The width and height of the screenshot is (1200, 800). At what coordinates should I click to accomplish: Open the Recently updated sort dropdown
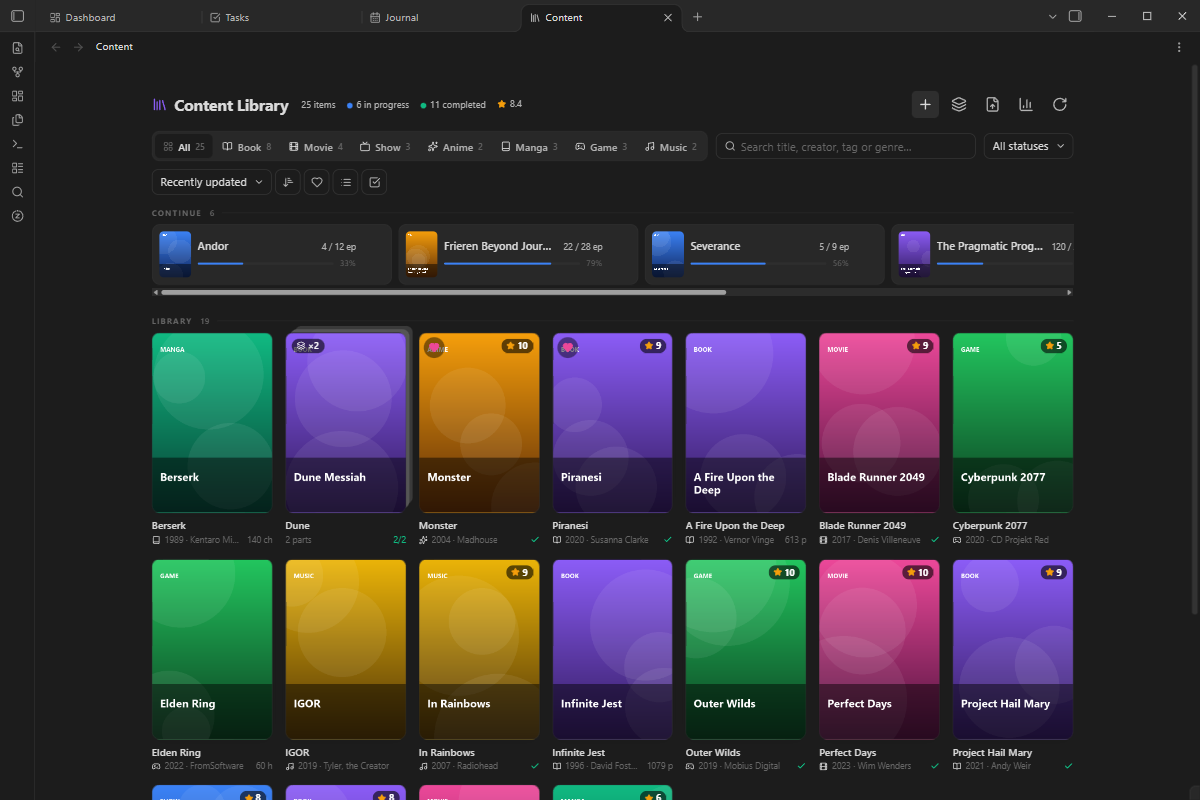[x=211, y=182]
